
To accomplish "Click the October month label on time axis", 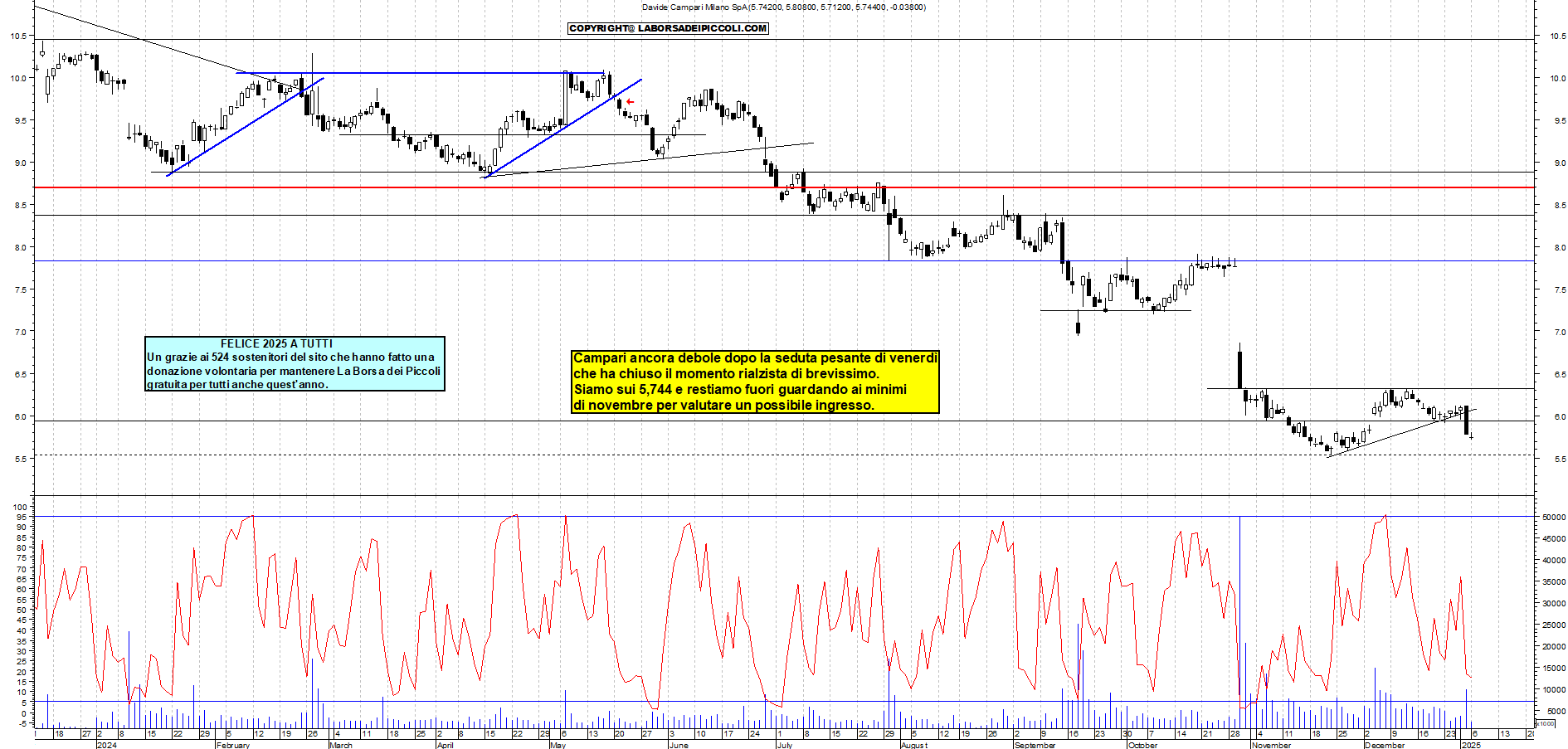I will point(1142,745).
